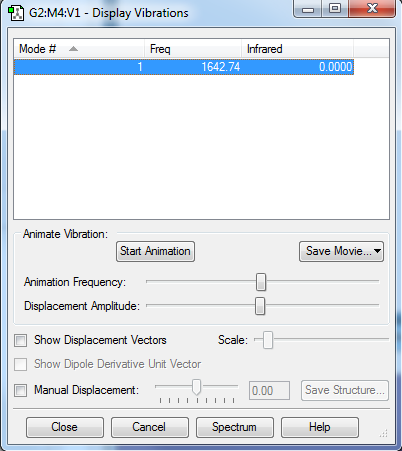Select vibration mode 1 row at 1642.74
The image size is (402, 451).
(x=184, y=67)
